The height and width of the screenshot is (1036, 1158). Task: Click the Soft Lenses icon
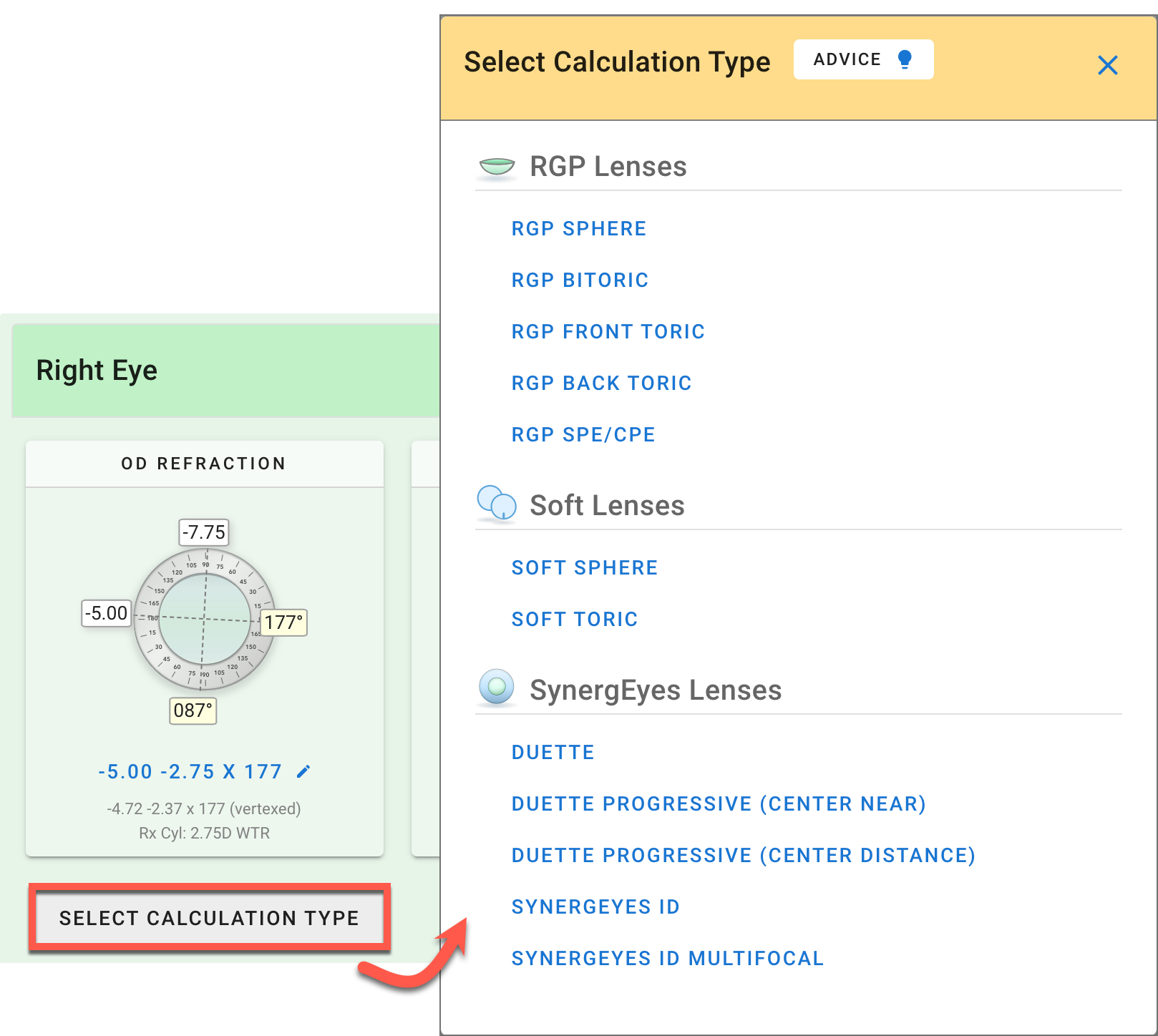pos(497,504)
